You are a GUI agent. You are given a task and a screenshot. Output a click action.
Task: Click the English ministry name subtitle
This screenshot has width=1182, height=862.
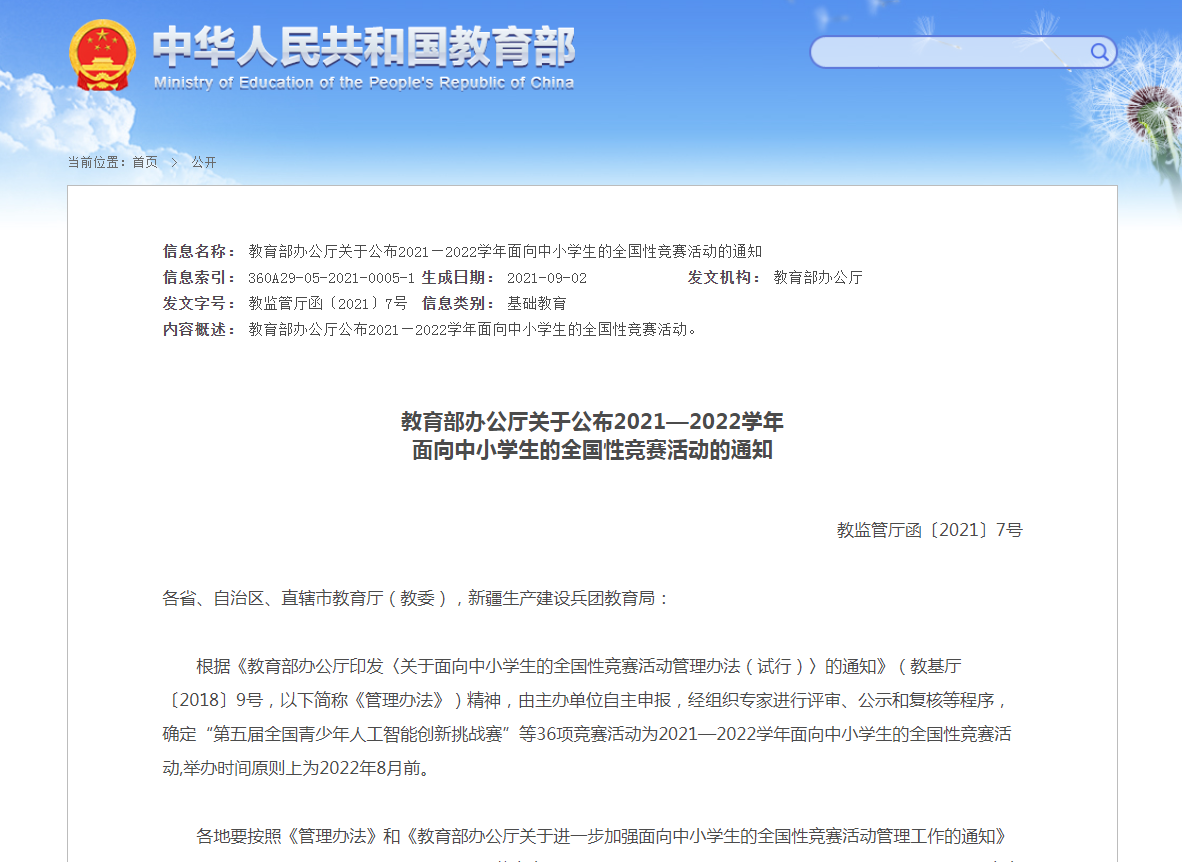(364, 82)
